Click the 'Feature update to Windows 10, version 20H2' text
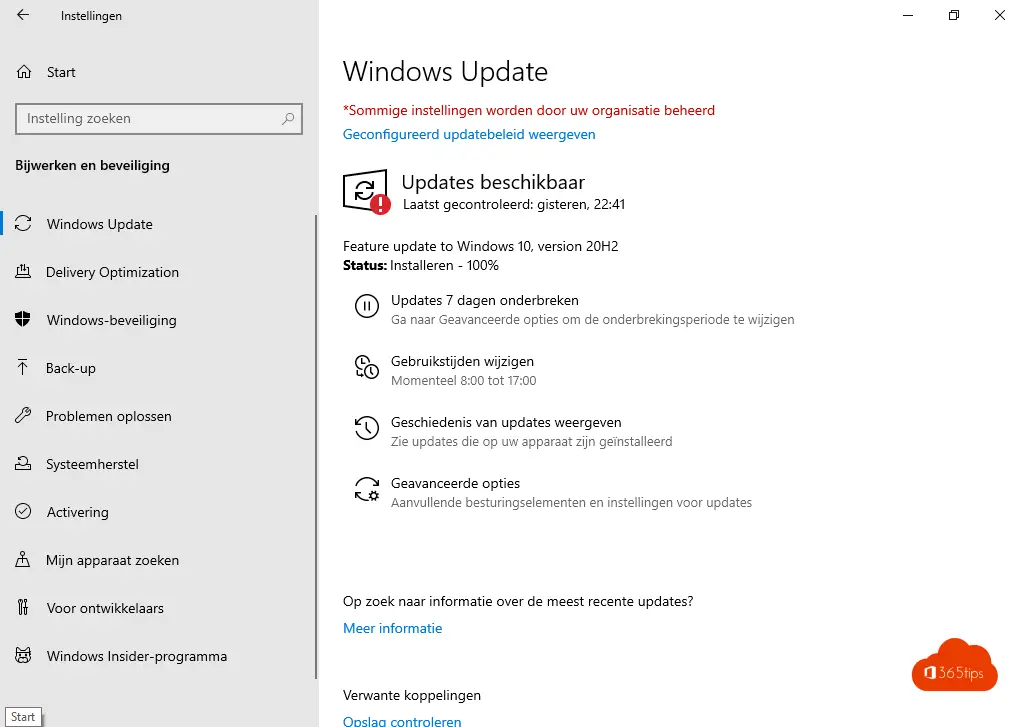The height and width of the screenshot is (727, 1017). pyautogui.click(x=481, y=246)
